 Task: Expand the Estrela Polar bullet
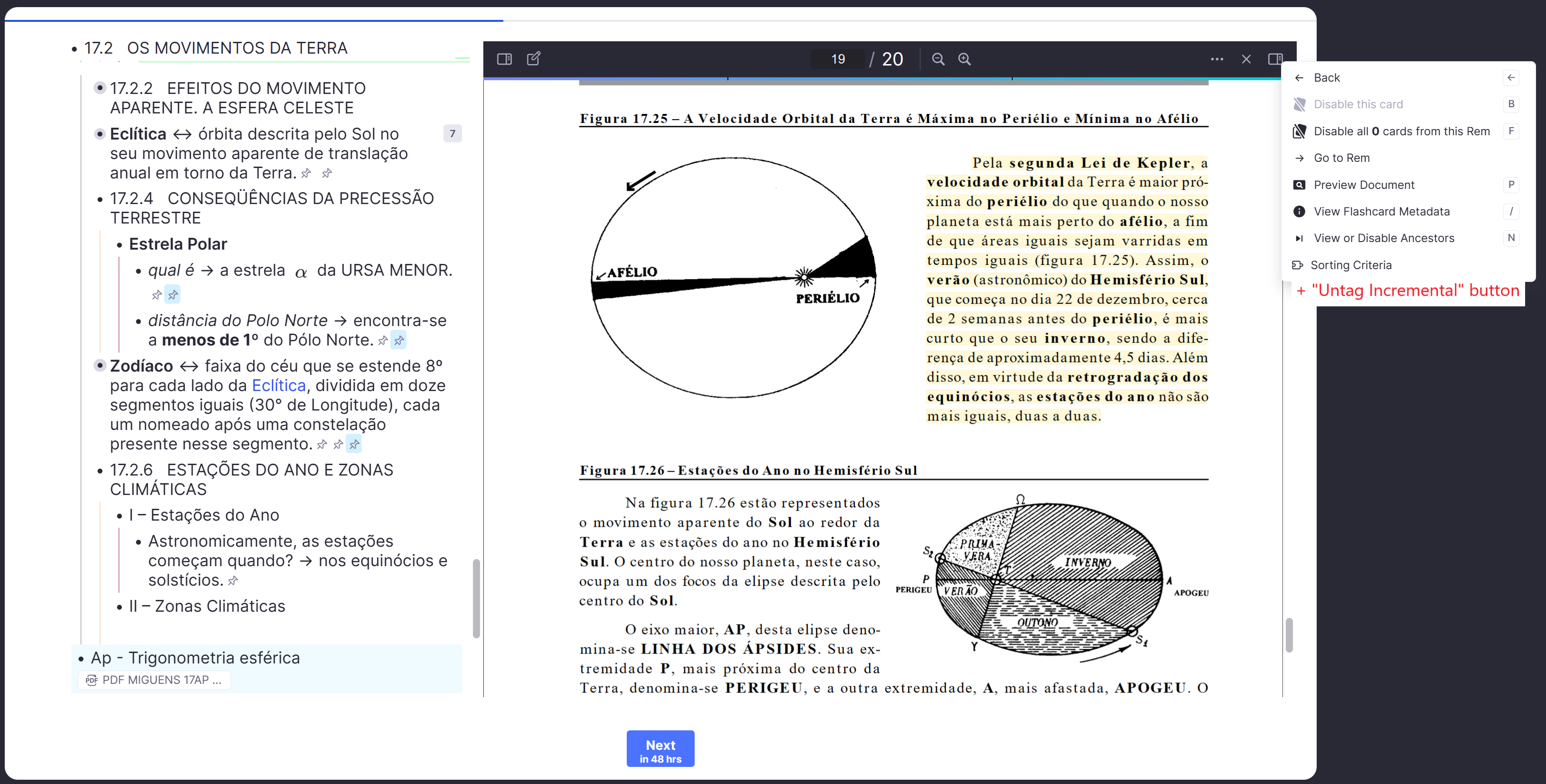click(x=119, y=245)
